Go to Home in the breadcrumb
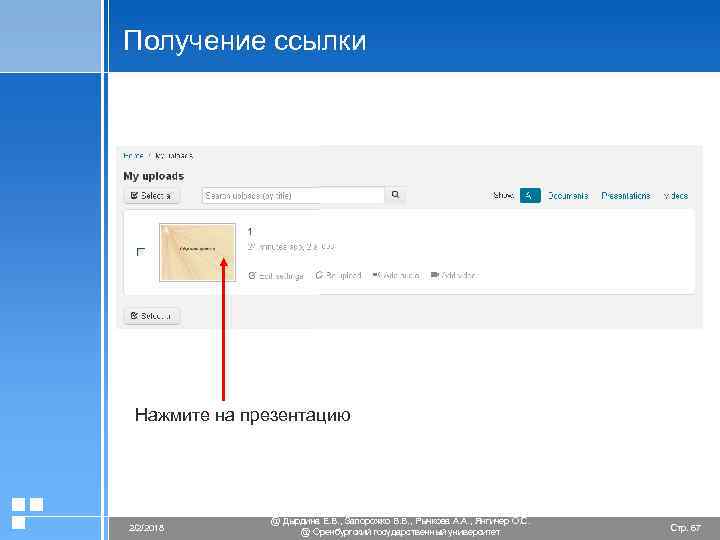Image resolution: width=720 pixels, height=540 pixels. coord(133,156)
